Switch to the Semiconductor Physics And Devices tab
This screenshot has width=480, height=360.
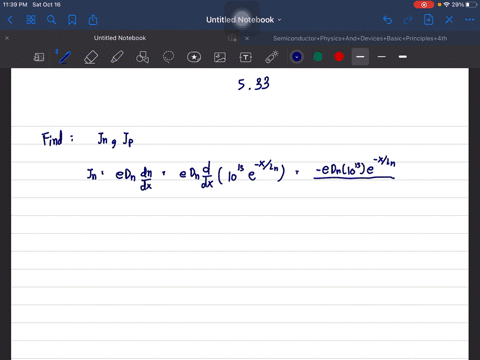click(x=360, y=38)
